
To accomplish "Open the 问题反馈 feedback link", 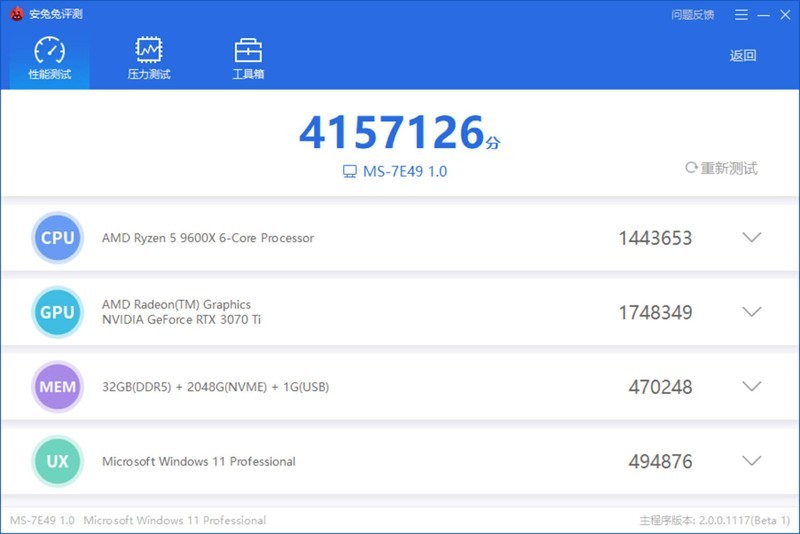I will pyautogui.click(x=692, y=15).
